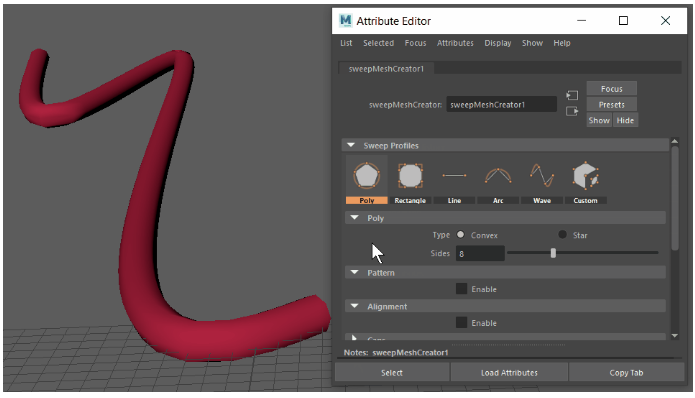Collapse the Poly section
This screenshot has width=695, height=398.
[x=355, y=218]
